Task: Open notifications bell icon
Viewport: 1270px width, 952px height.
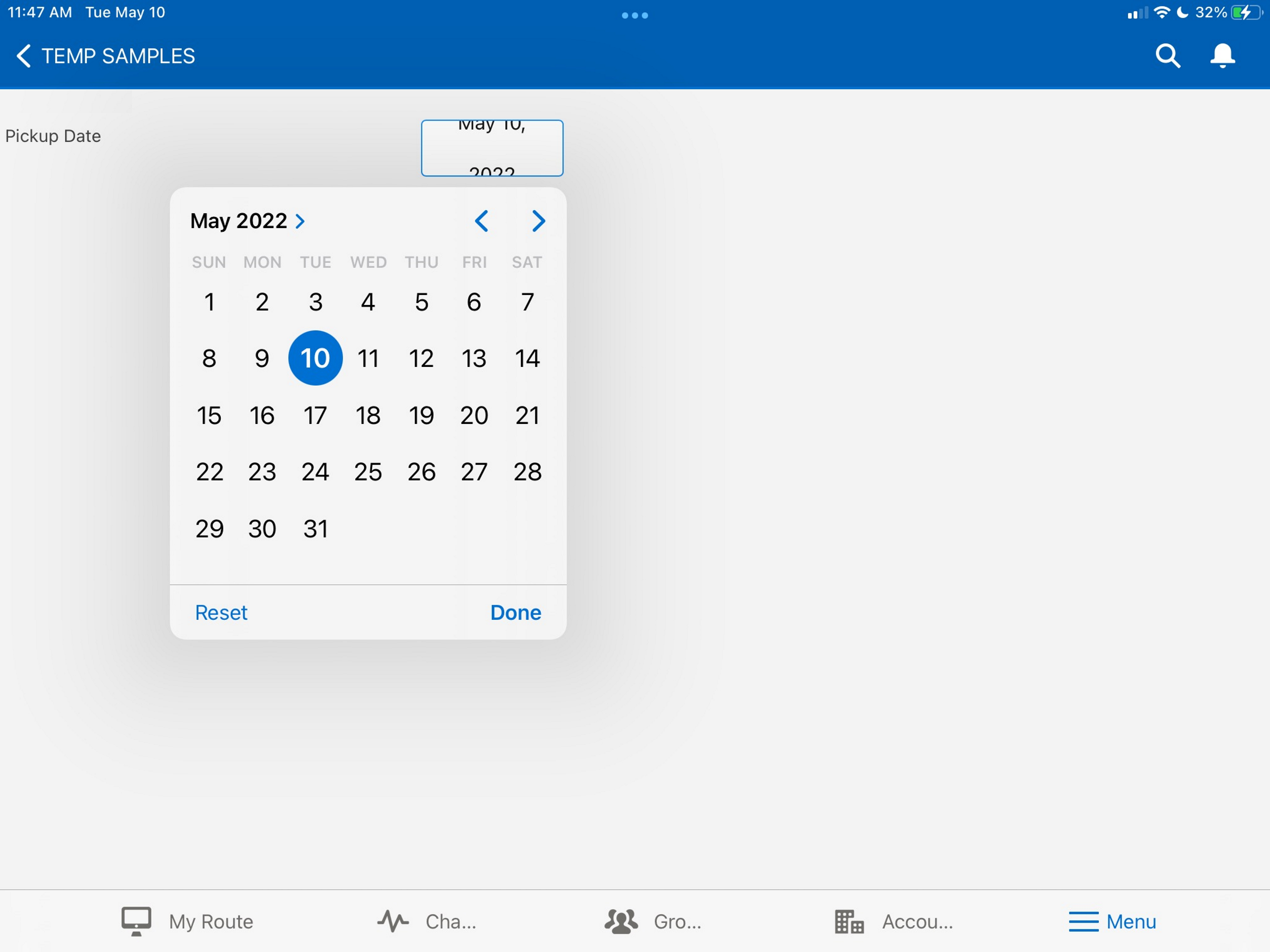Action: tap(1222, 56)
